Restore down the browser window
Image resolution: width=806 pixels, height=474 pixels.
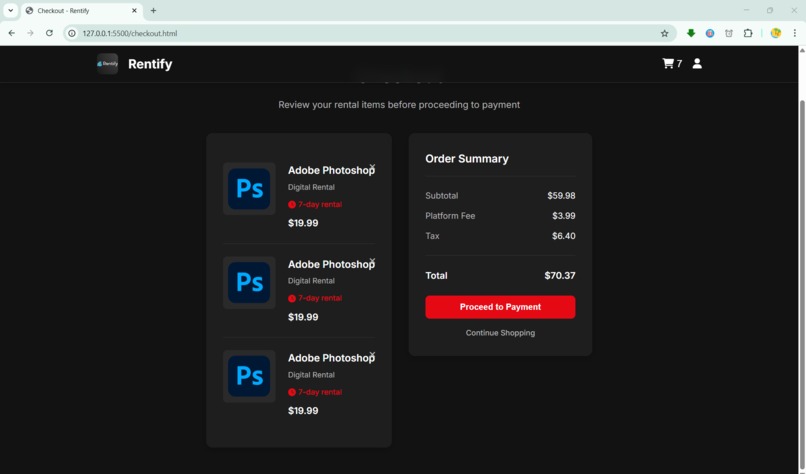click(x=770, y=10)
